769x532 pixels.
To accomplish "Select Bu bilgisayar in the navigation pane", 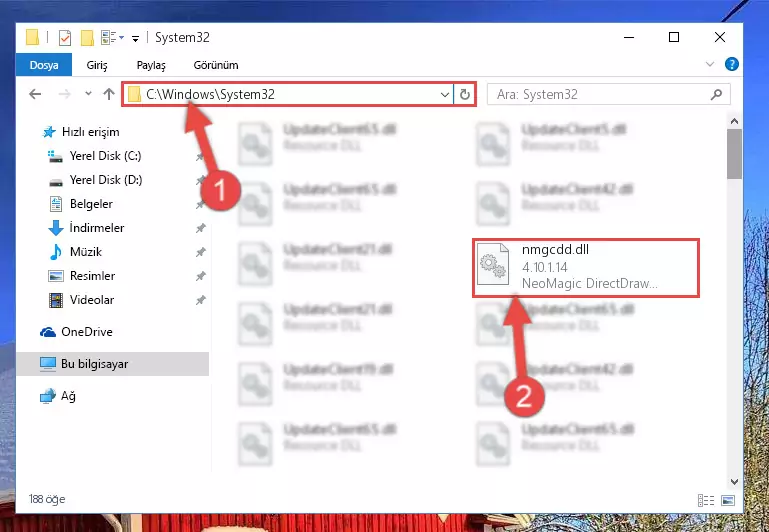I will (x=112, y=364).
